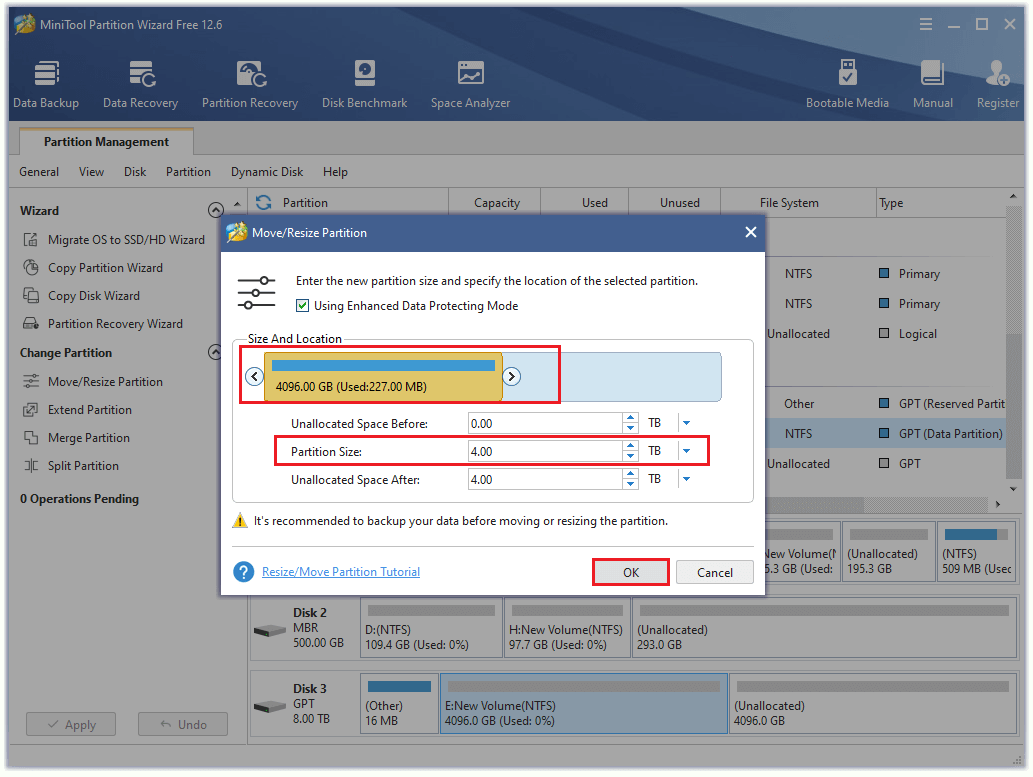
Task: Click the Partition Size input field
Action: 545,451
